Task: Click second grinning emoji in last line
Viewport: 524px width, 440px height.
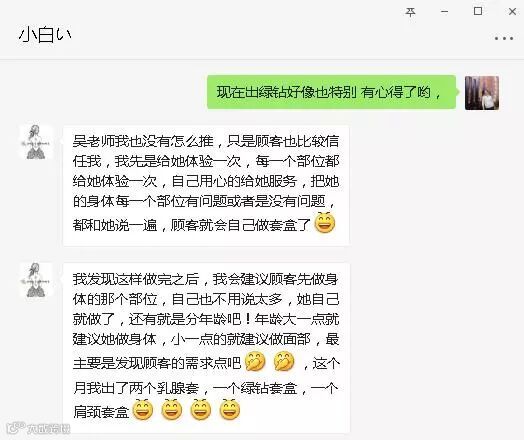Action: pyautogui.click(x=172, y=410)
